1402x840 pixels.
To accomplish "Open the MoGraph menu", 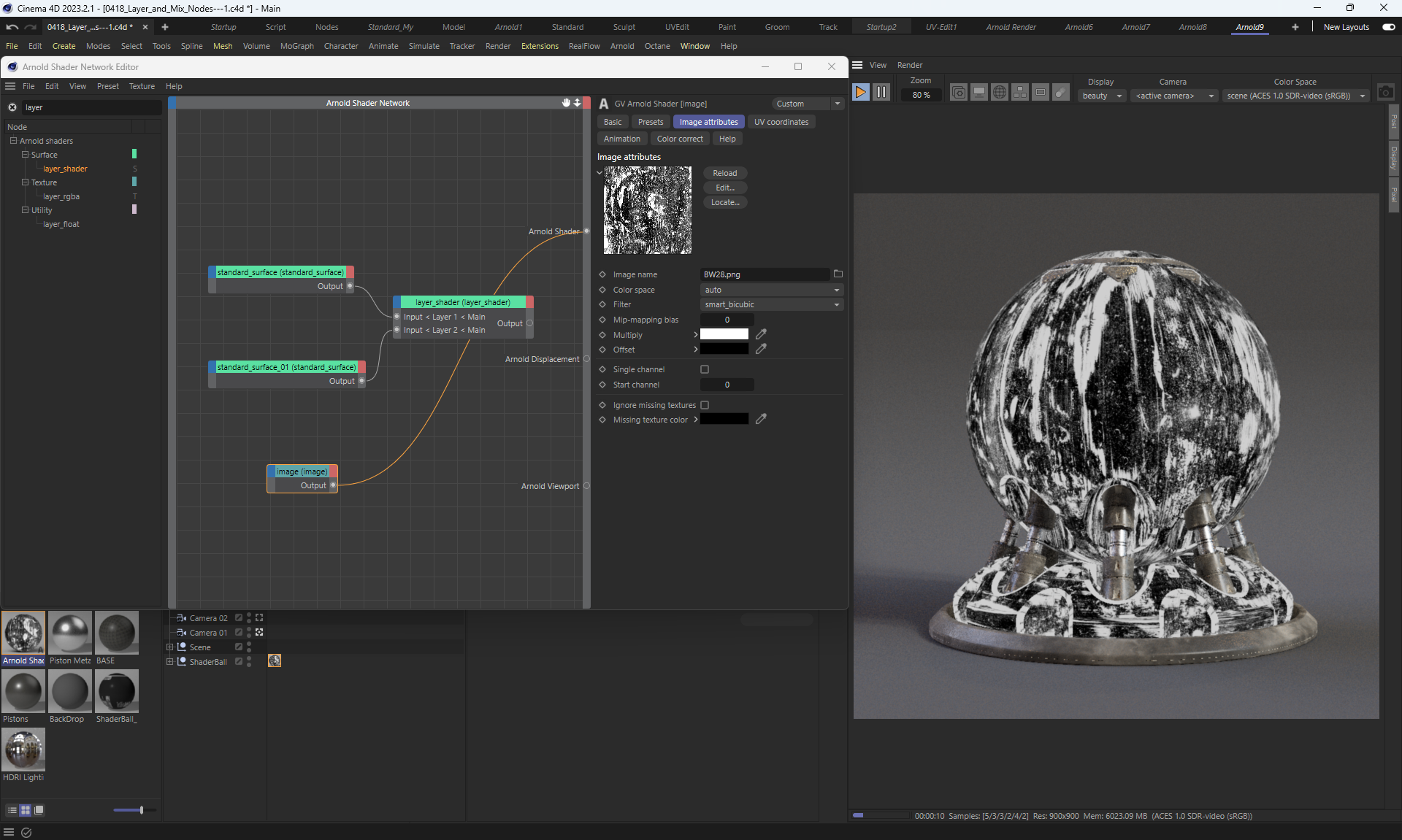I will pos(296,46).
